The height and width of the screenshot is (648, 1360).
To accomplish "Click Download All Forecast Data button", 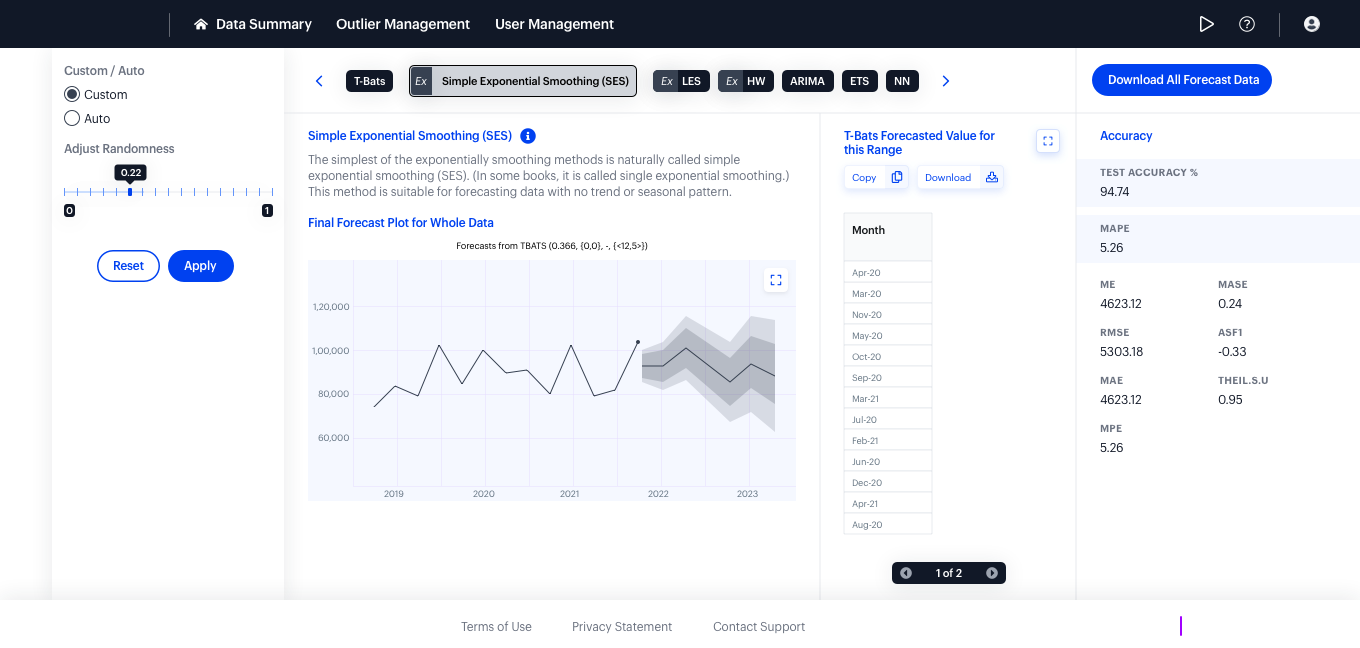I will (1182, 80).
